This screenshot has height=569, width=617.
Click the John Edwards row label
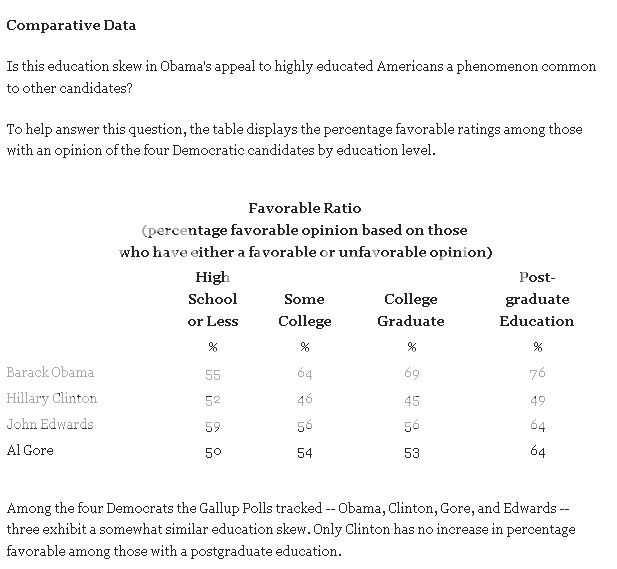(x=50, y=425)
